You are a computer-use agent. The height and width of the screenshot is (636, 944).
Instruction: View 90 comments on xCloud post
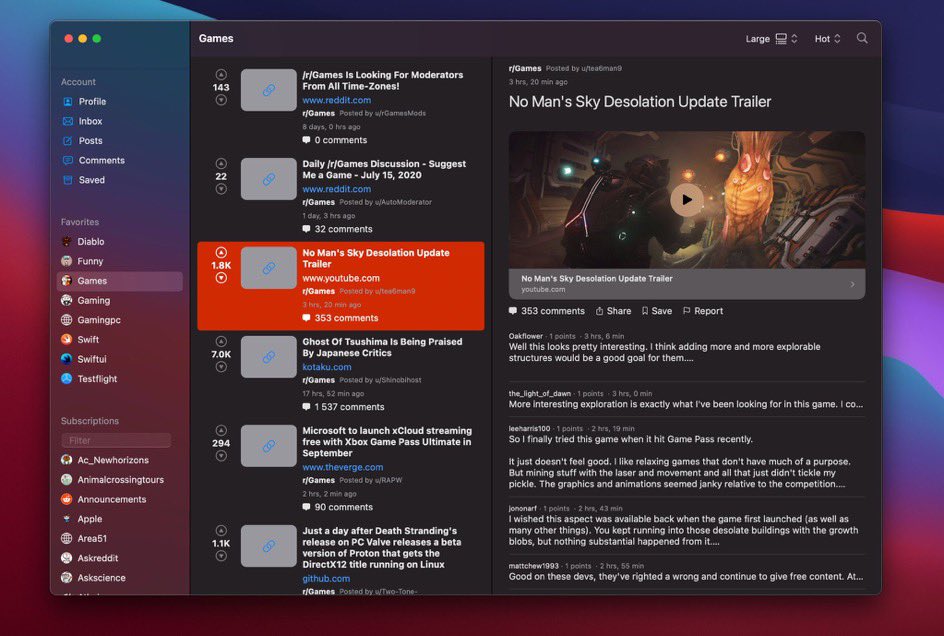point(337,507)
